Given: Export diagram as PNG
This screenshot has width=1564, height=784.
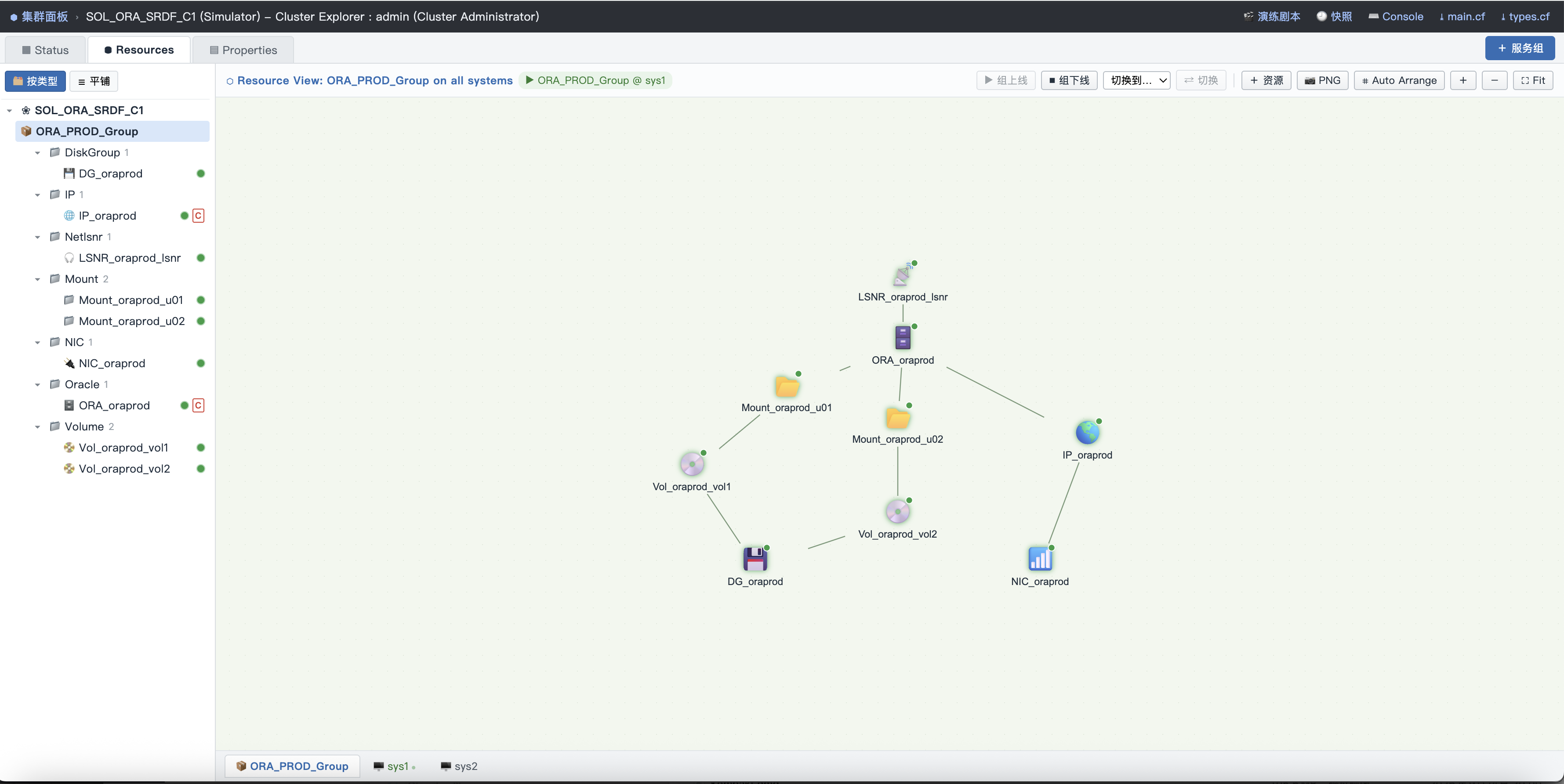Looking at the screenshot, I should click(x=1322, y=80).
